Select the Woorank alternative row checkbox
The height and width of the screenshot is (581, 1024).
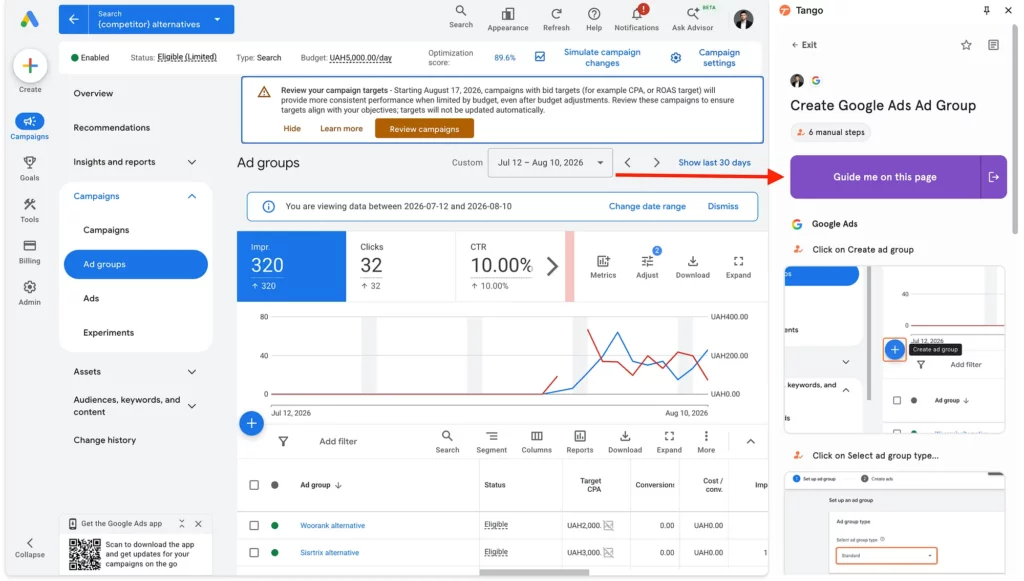[254, 526]
